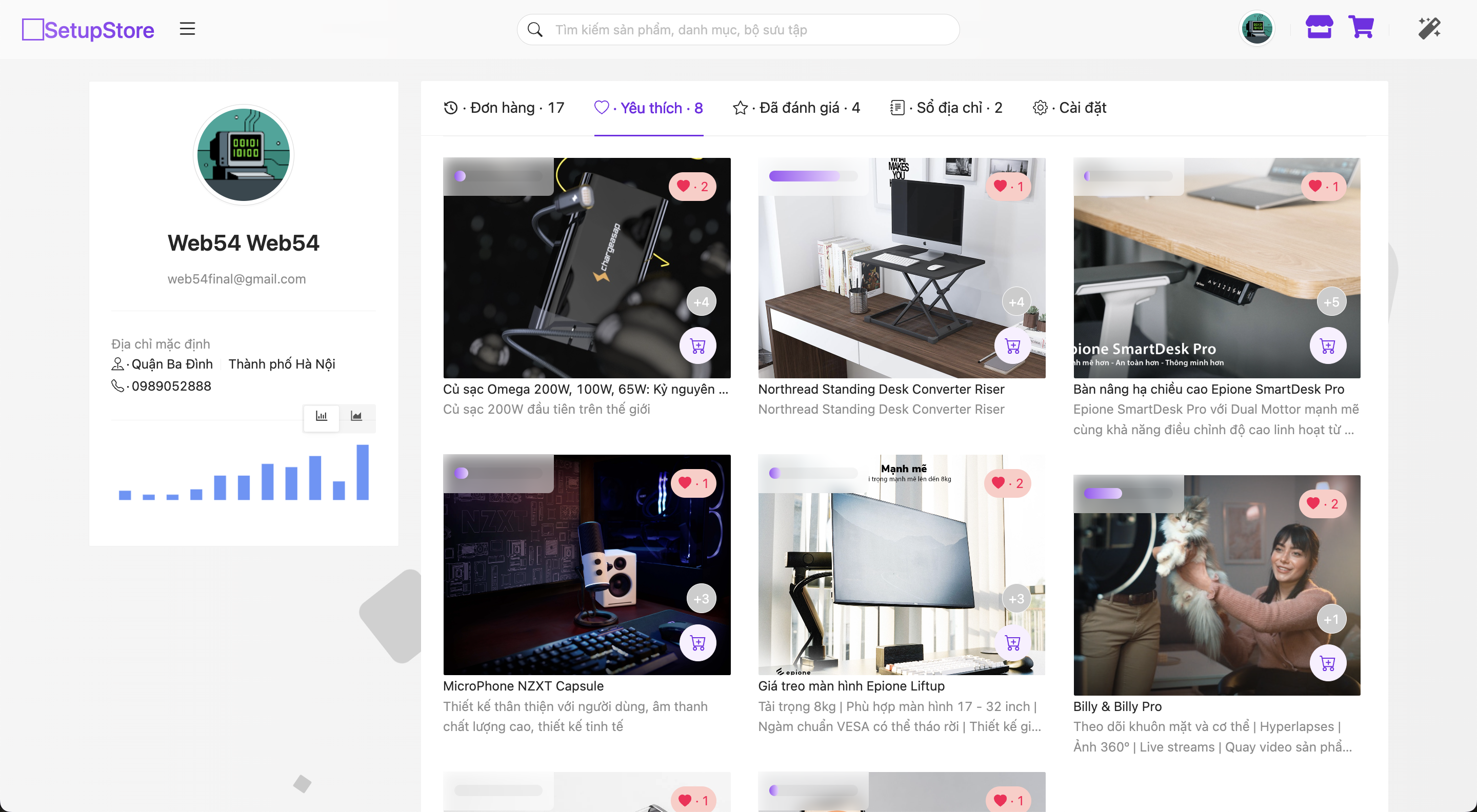Click the magic wand icon in header
The width and height of the screenshot is (1477, 812).
1429,28
